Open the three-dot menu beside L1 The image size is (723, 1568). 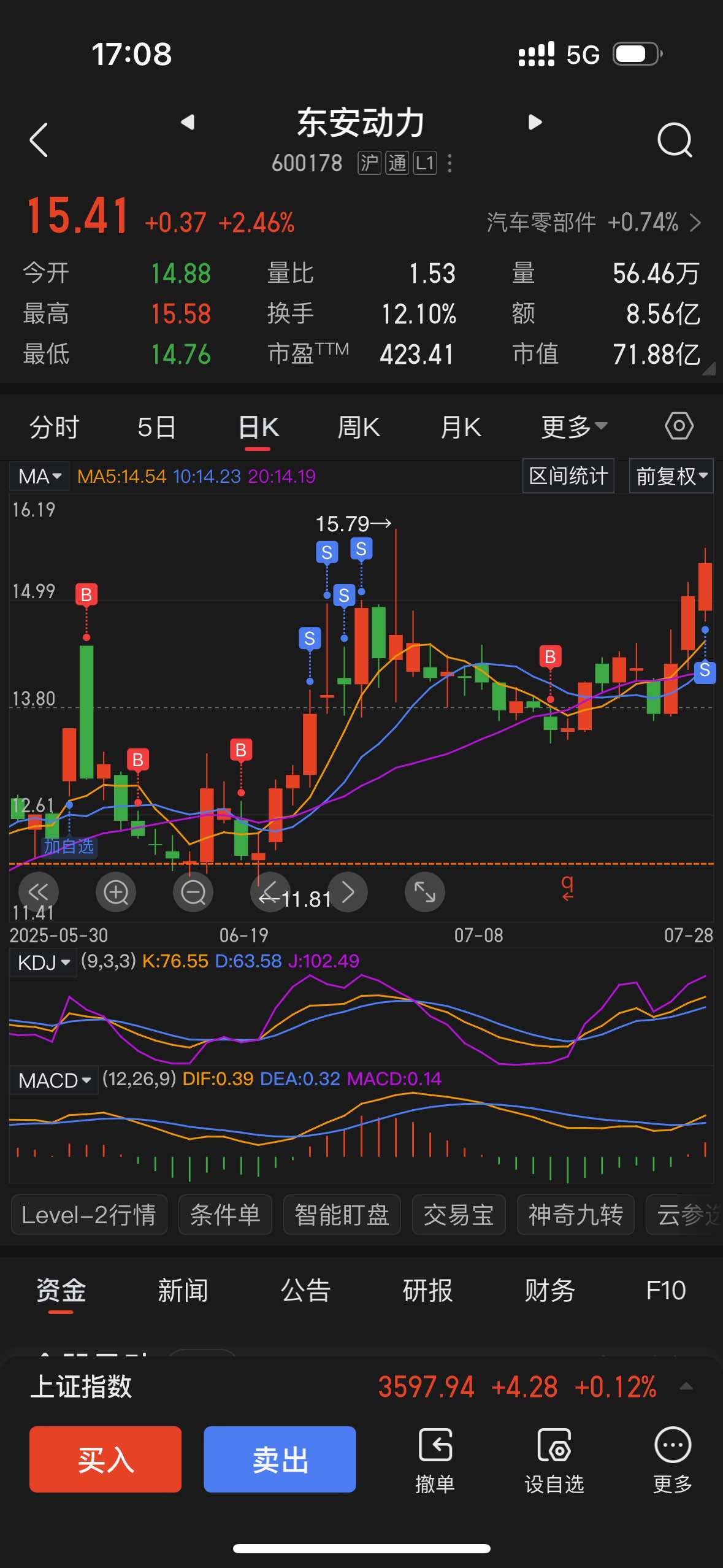pos(449,163)
